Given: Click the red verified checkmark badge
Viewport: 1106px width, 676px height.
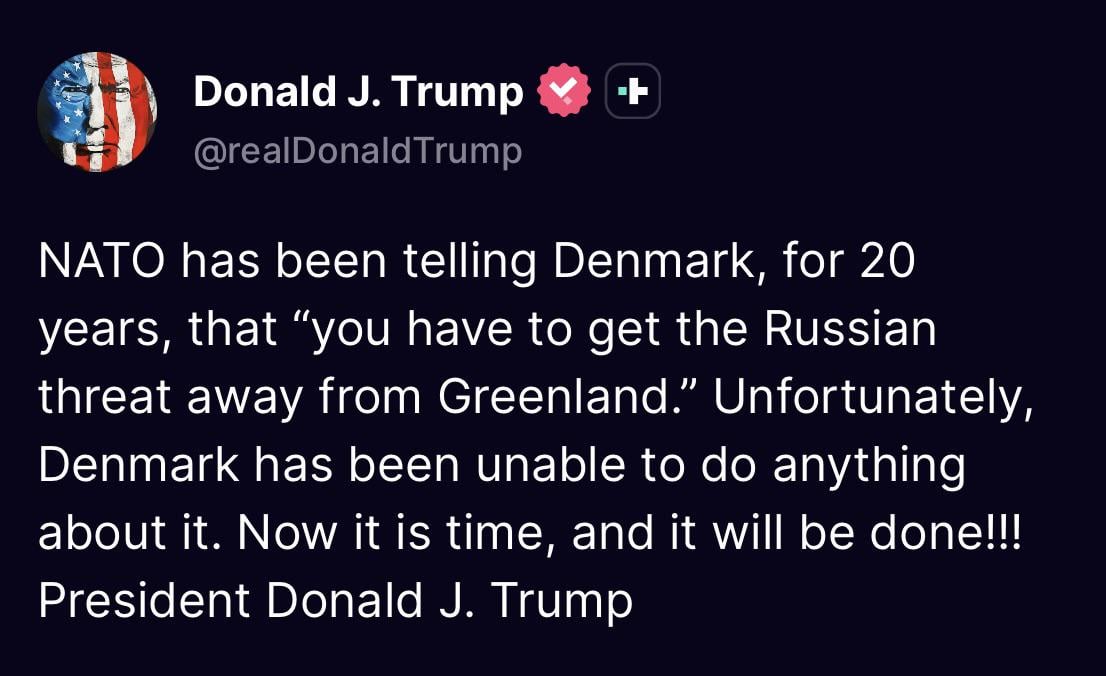Looking at the screenshot, I should coord(564,92).
